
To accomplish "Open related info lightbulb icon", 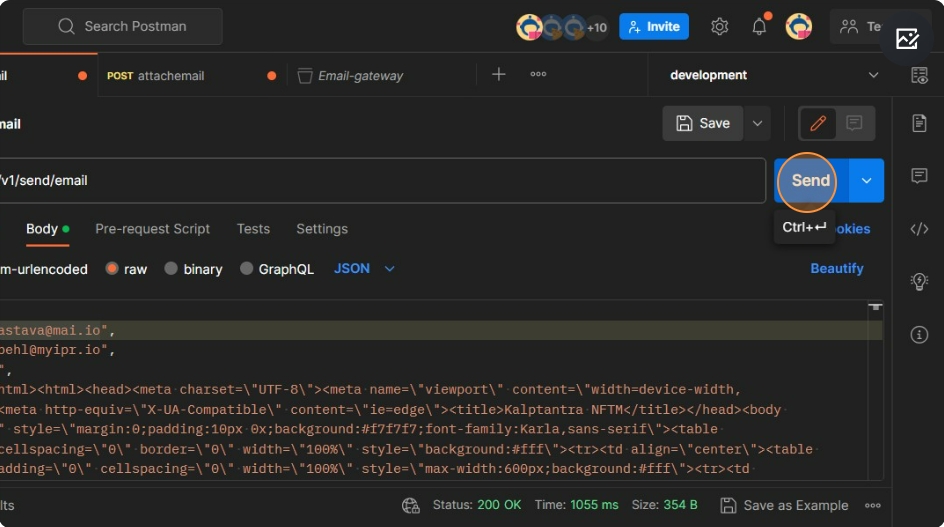I will 919,282.
